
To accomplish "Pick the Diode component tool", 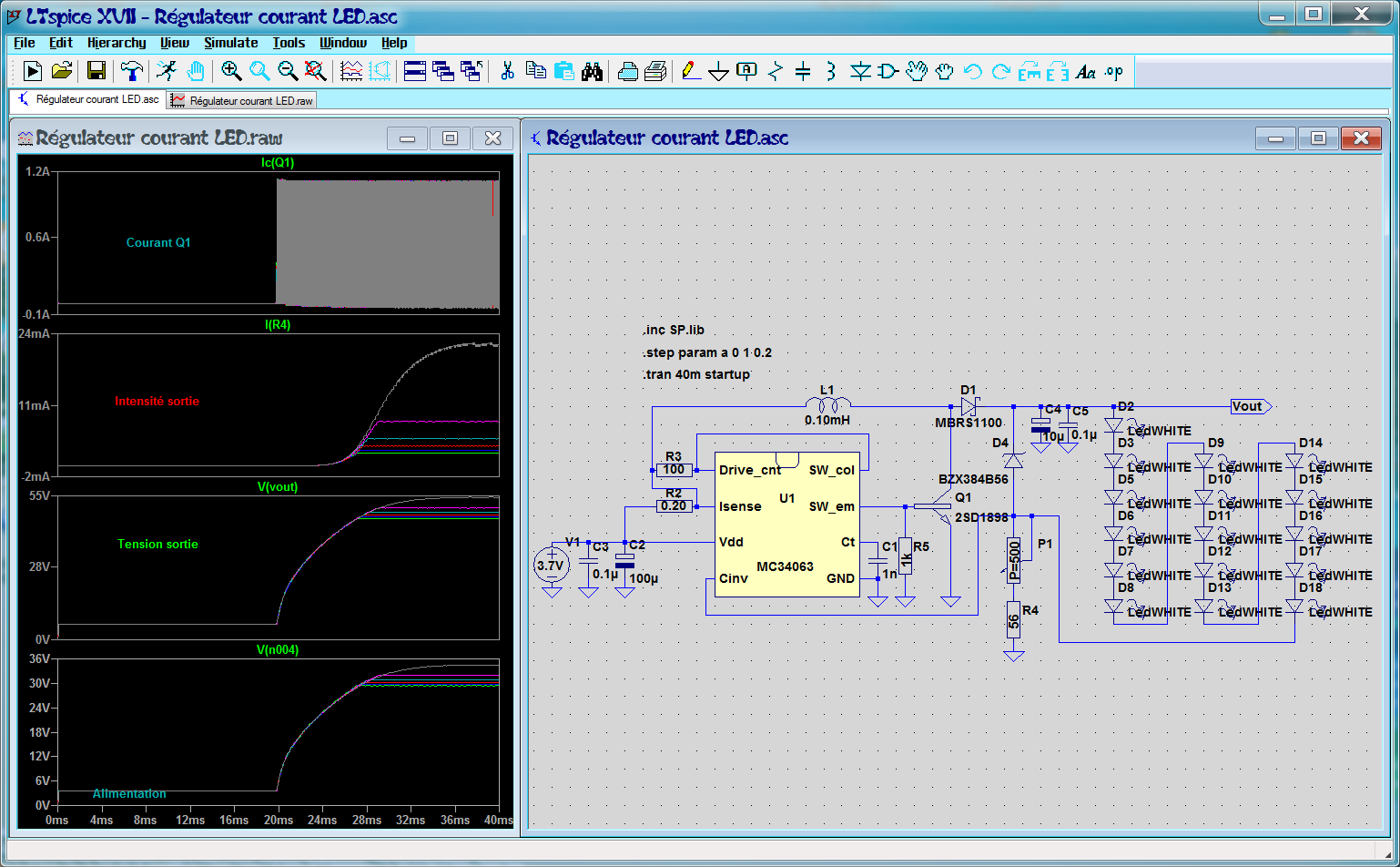I will (x=859, y=71).
